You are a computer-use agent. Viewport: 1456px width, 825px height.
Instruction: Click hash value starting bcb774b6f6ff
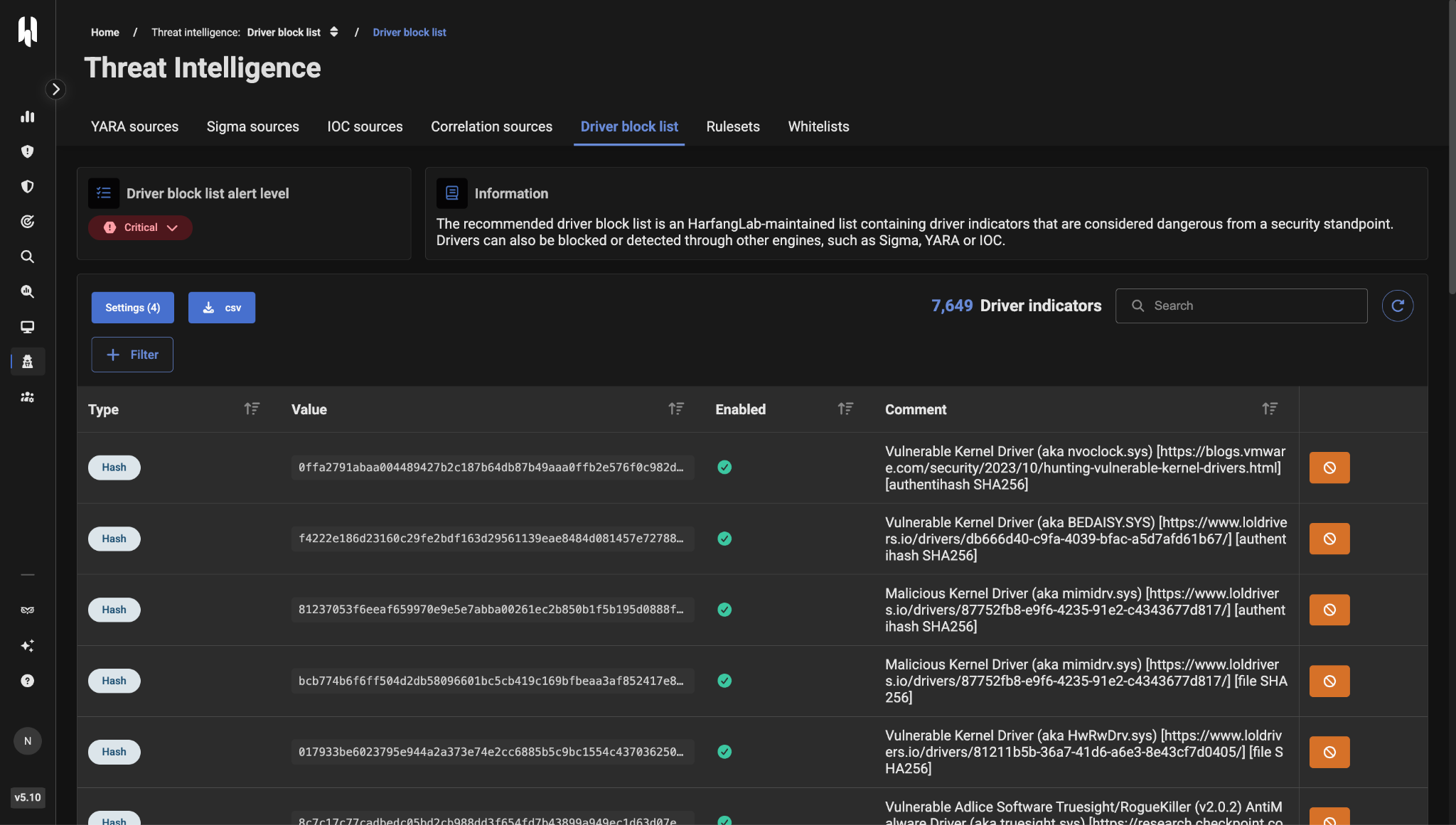point(492,681)
